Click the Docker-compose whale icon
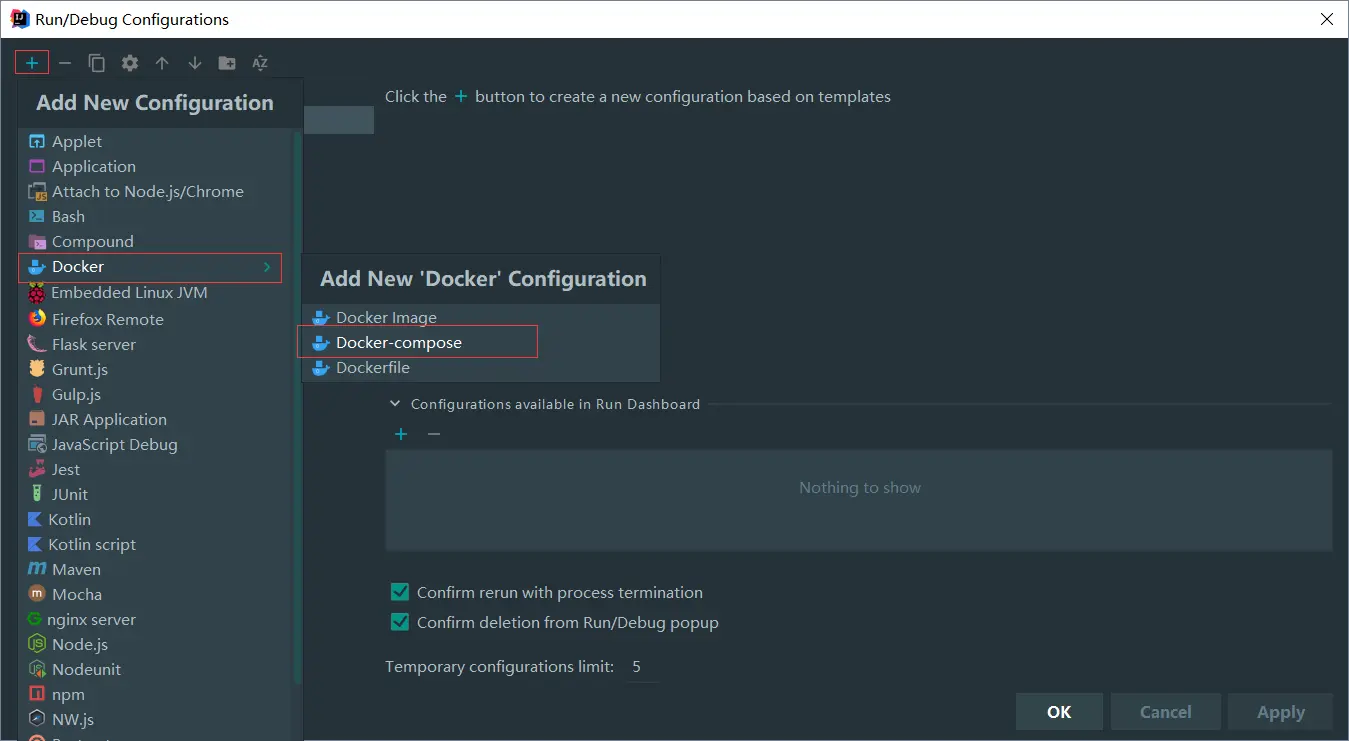 (x=321, y=343)
